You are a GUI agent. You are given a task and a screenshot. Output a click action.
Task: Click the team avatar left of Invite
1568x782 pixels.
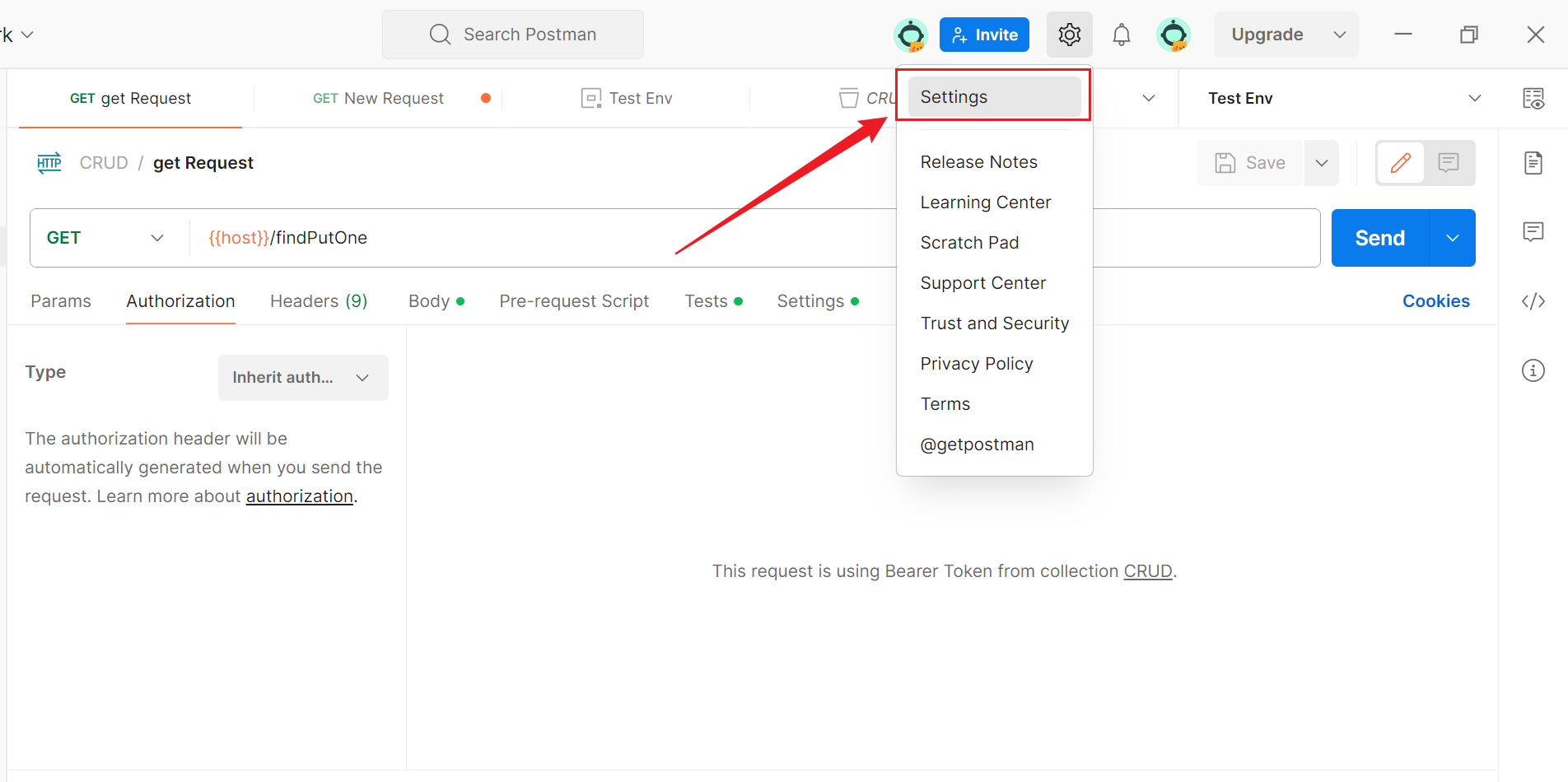tap(911, 35)
